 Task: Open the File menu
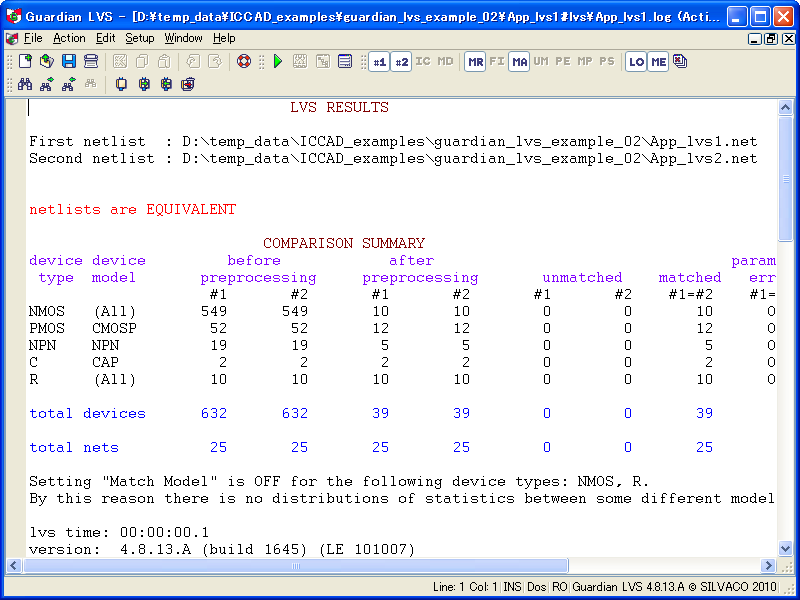(x=33, y=38)
